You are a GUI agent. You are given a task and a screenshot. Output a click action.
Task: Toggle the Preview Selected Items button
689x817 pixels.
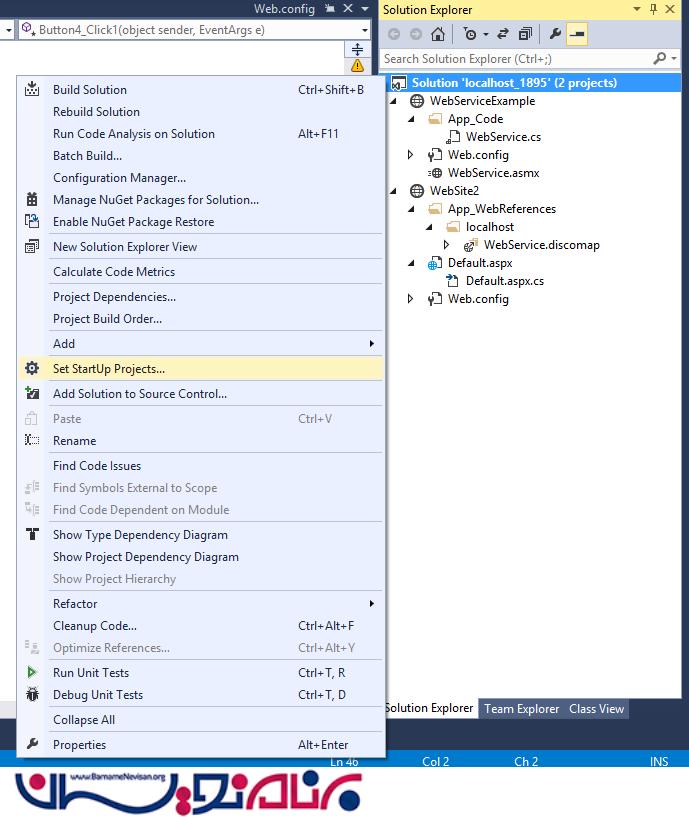577,33
